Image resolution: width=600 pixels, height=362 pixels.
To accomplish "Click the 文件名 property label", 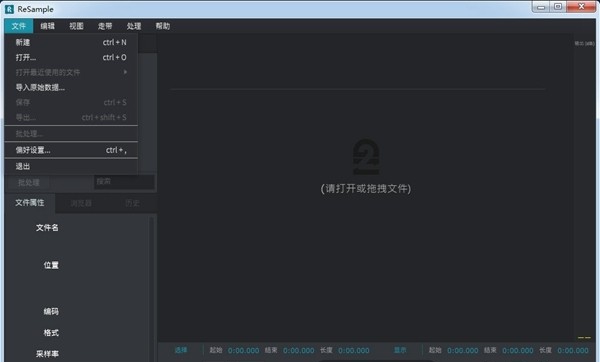I will [47, 228].
